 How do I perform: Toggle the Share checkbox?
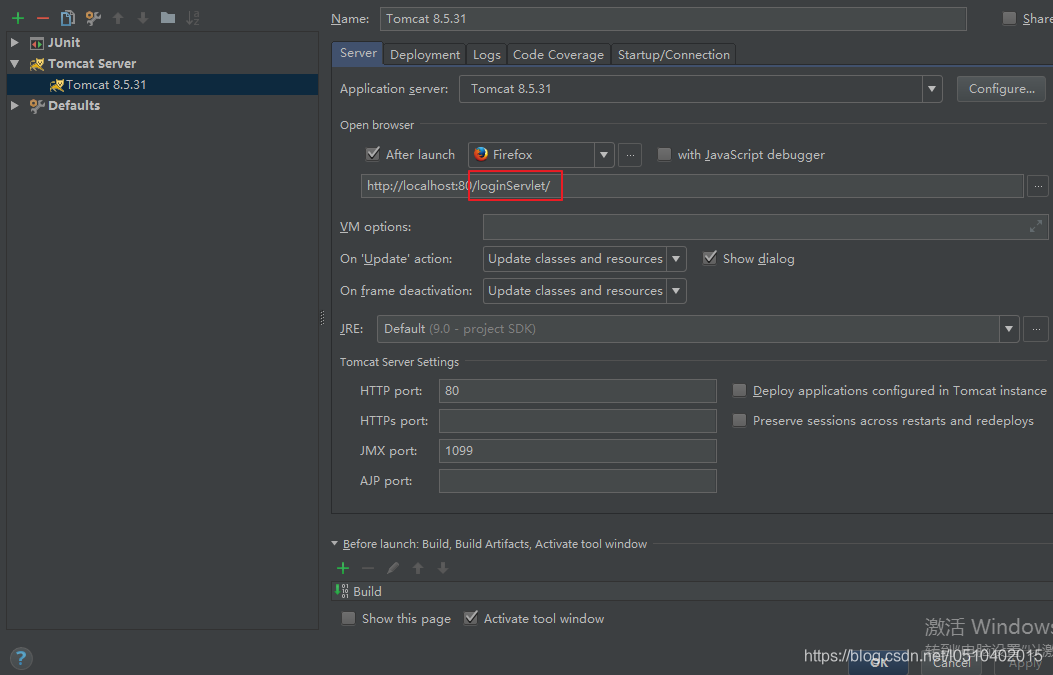pos(1009,18)
